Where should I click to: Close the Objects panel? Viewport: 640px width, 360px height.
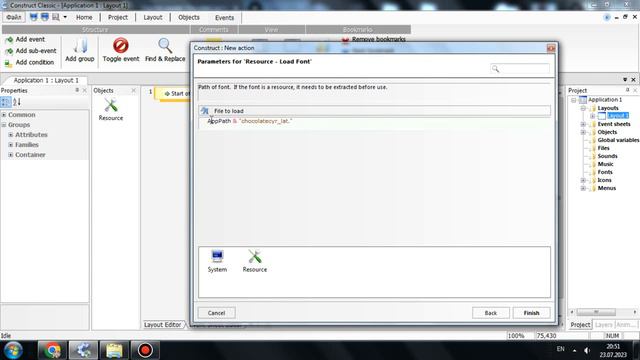click(133, 91)
